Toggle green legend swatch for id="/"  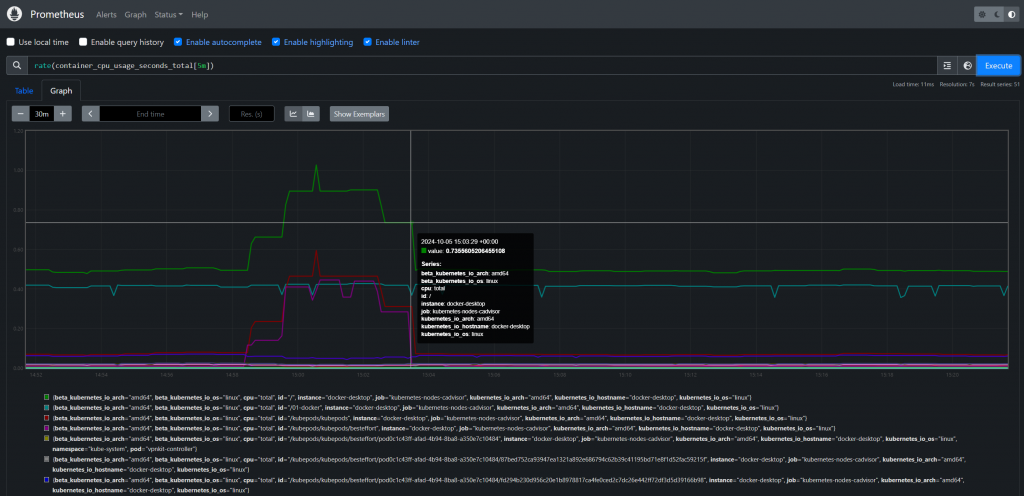[x=46, y=397]
